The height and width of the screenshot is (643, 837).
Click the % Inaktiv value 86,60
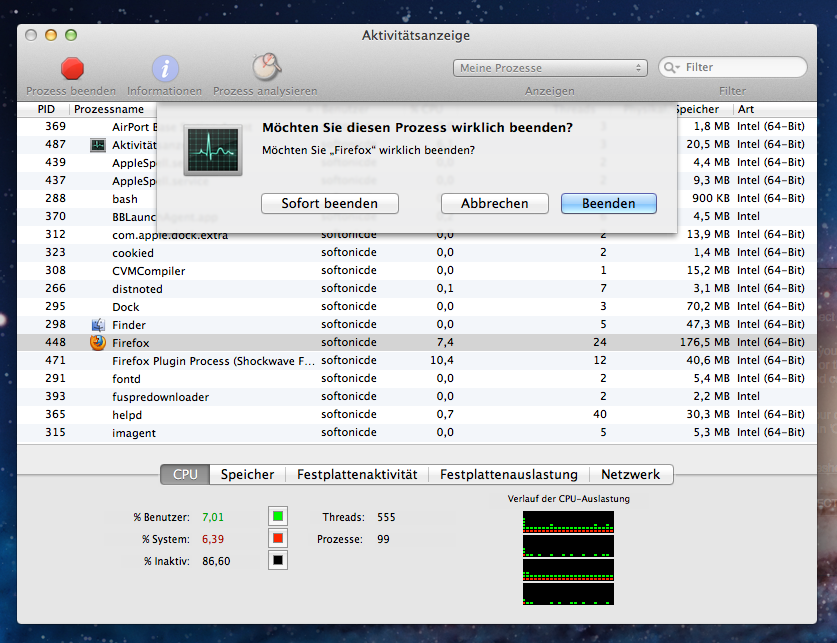click(x=216, y=561)
